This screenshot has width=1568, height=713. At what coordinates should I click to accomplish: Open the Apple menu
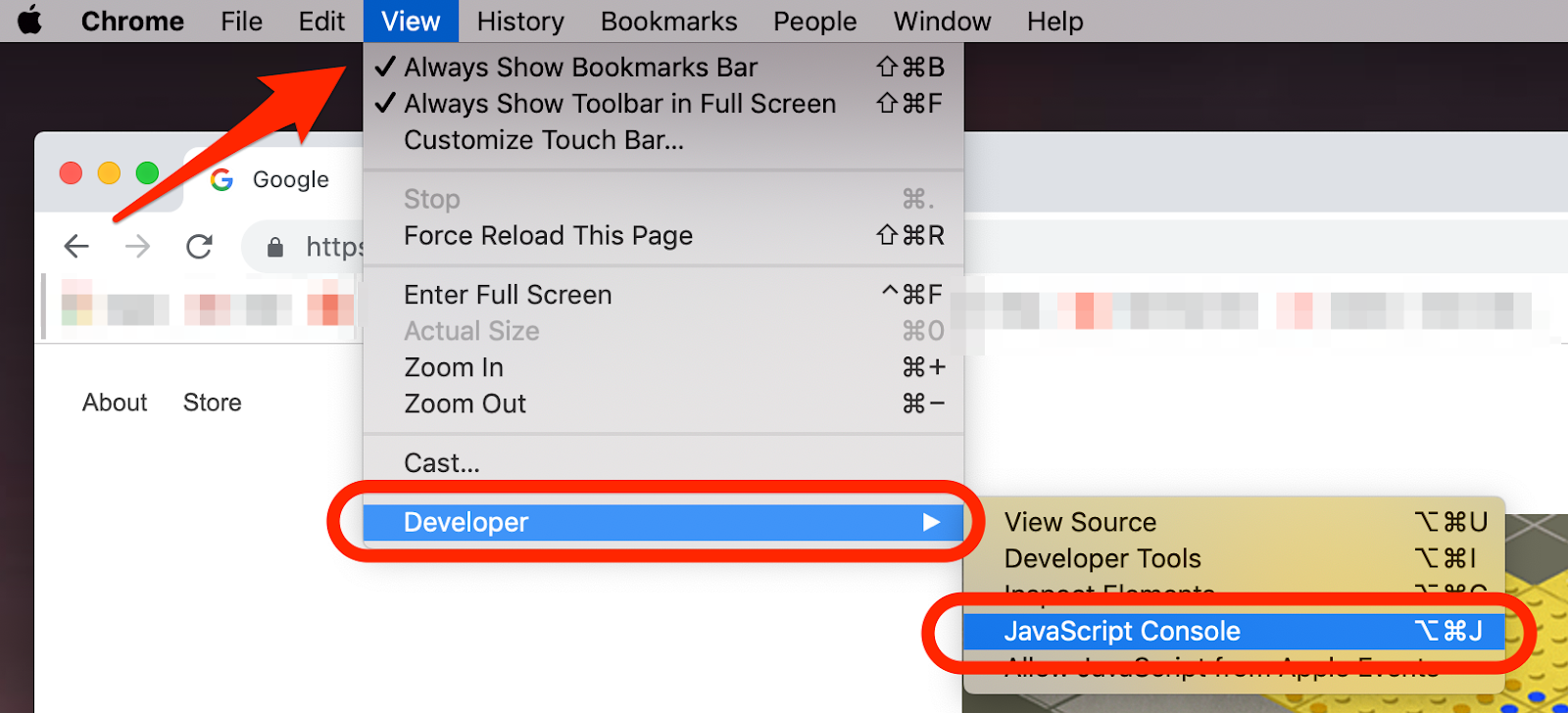pos(30,21)
